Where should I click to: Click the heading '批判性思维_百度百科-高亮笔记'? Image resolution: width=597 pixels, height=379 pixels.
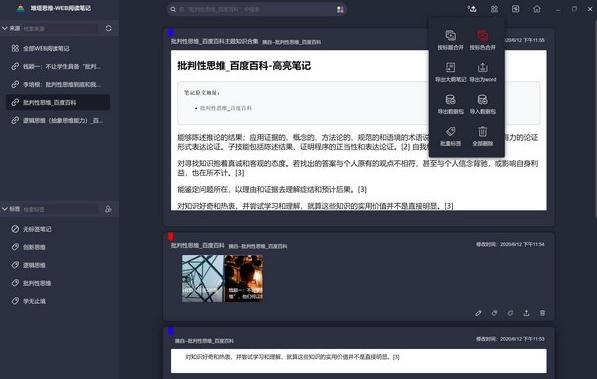pos(244,66)
